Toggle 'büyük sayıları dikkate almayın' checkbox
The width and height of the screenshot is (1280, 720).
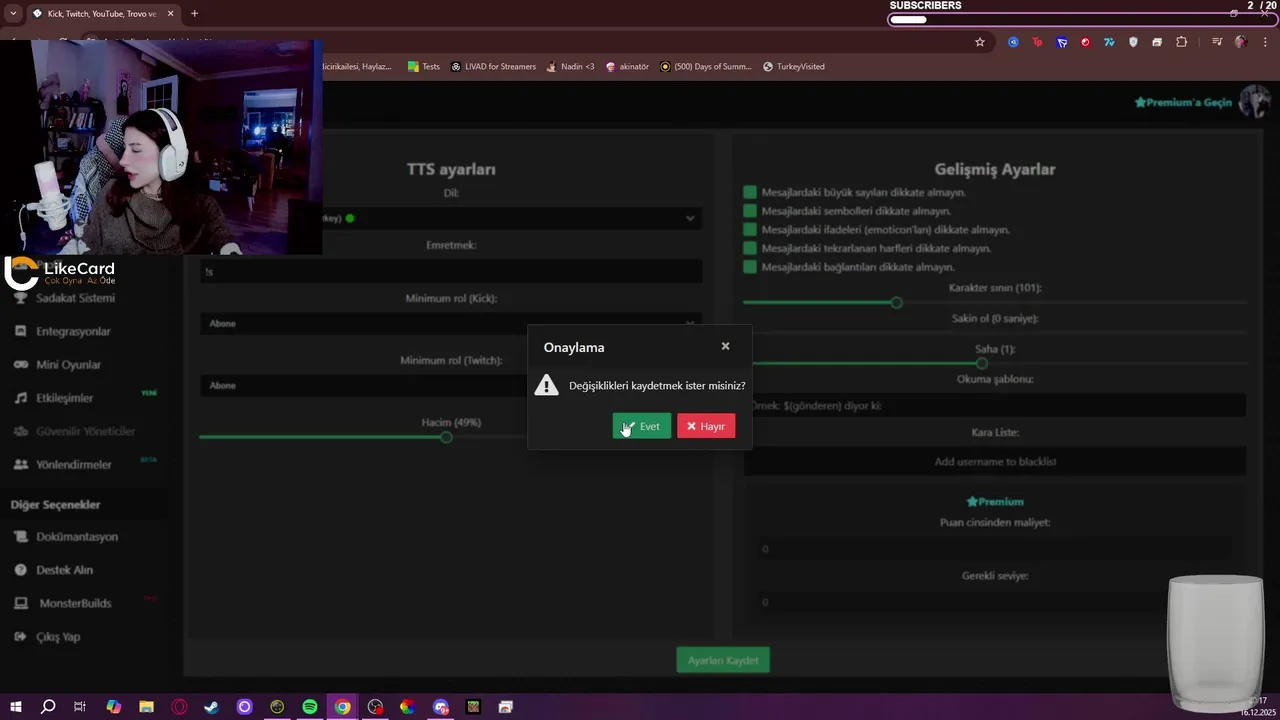[x=750, y=192]
